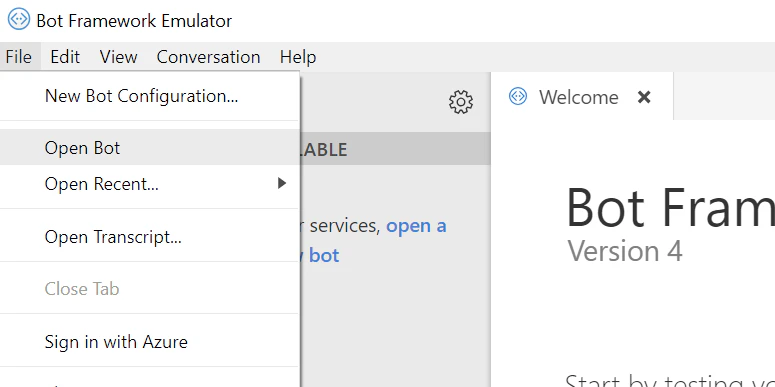The height and width of the screenshot is (387, 775).
Task: Click Sign in with Azure
Action: click(x=150, y=342)
